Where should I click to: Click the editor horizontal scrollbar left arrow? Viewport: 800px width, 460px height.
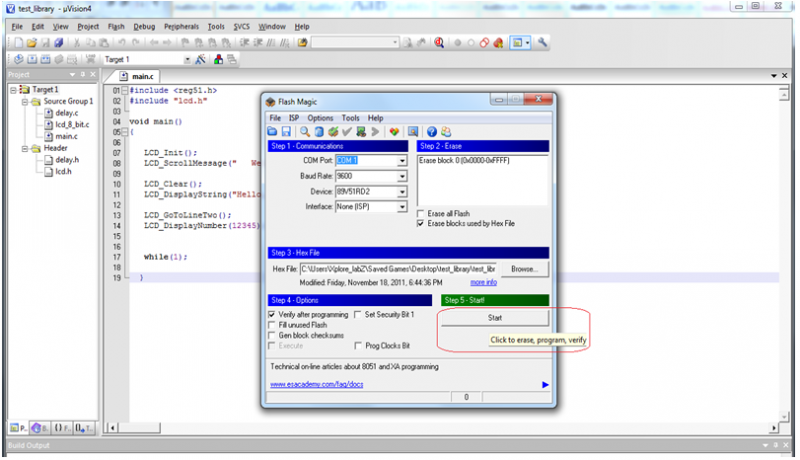point(112,428)
